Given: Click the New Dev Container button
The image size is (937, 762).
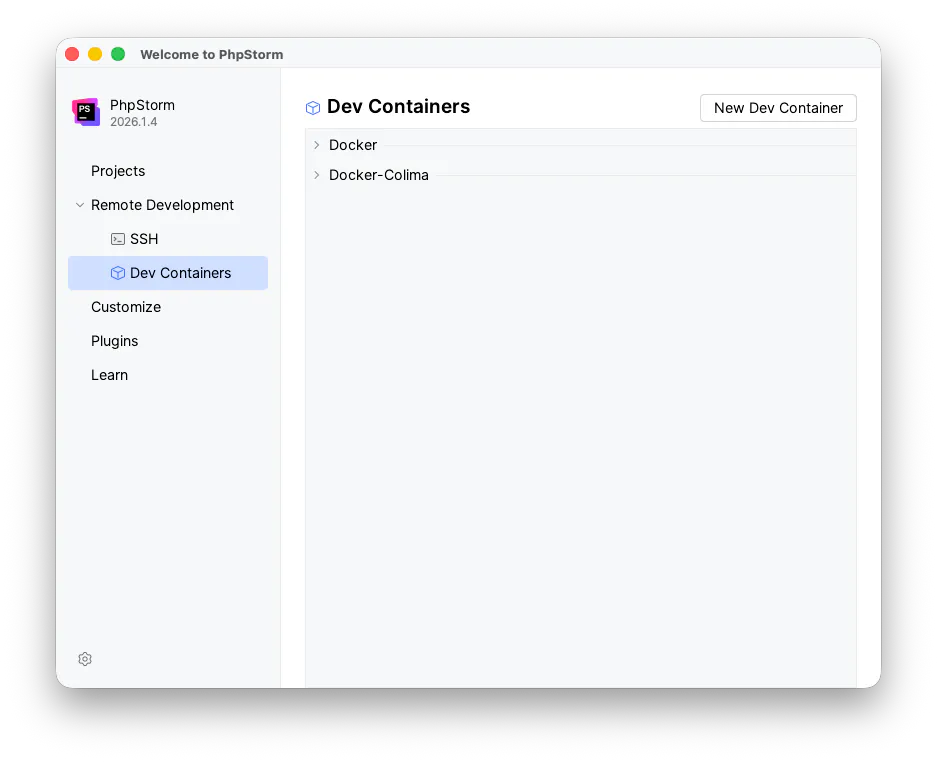Looking at the screenshot, I should coord(778,108).
